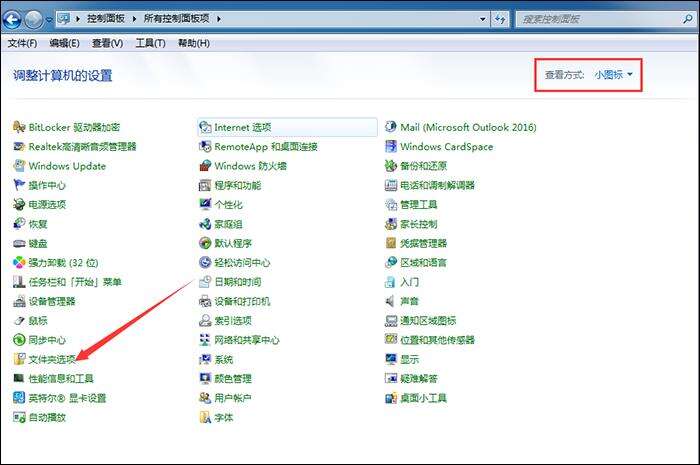Image resolution: width=700 pixels, height=465 pixels.
Task: Open the 编辑(E) menu
Action: tap(64, 43)
